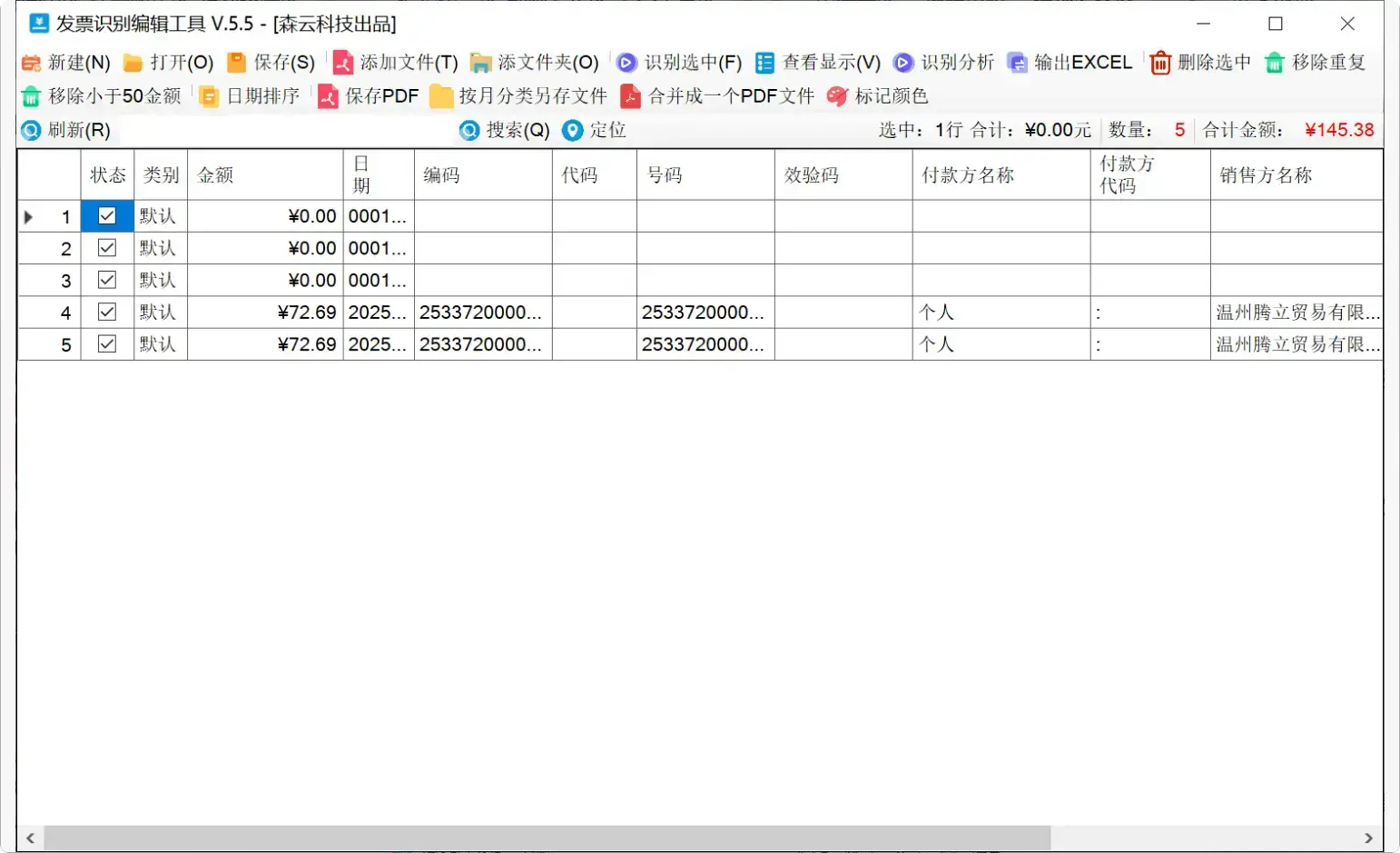Click the 定位 locate button
Screen dimensions: 1400x853
(x=593, y=130)
